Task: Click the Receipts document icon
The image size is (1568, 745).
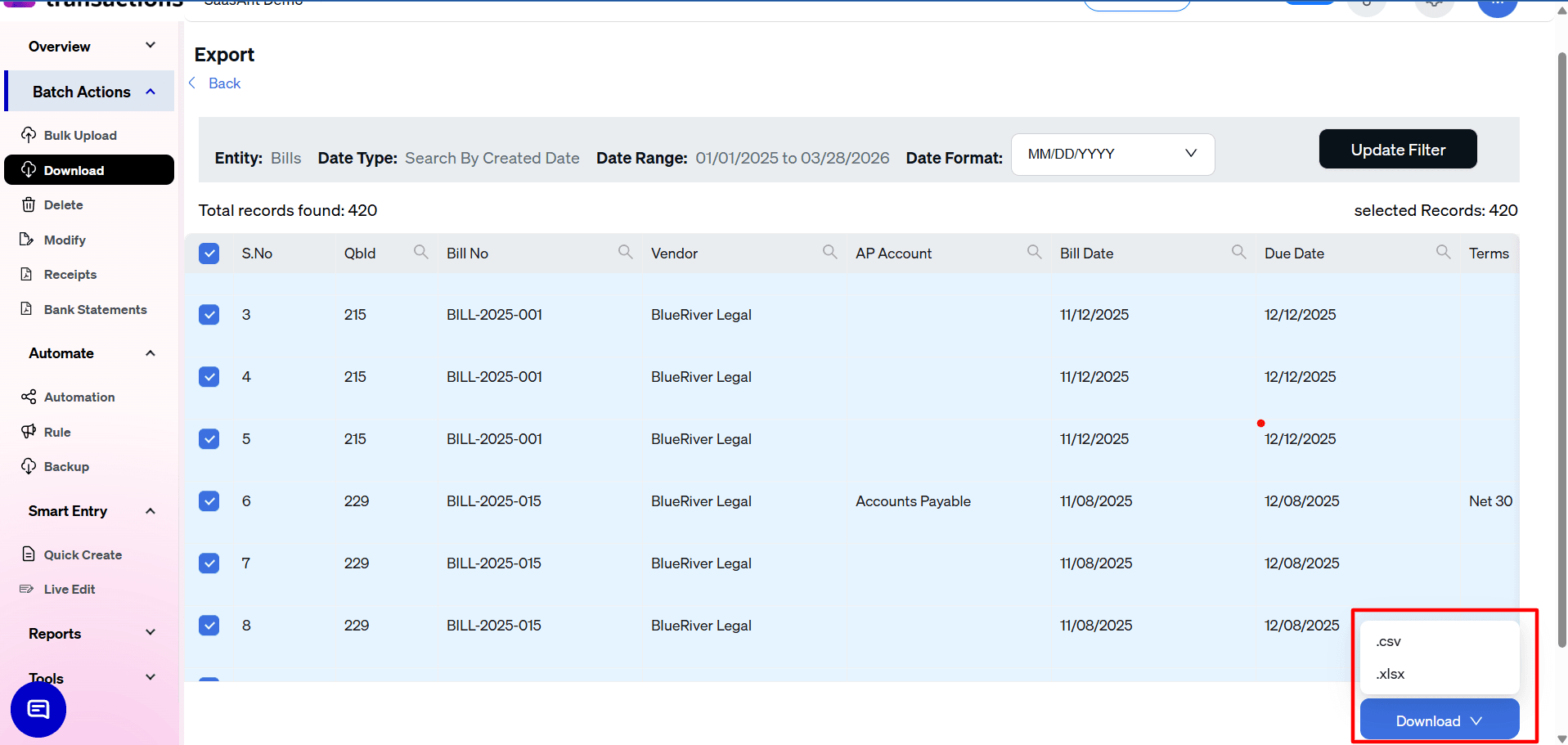Action: [x=28, y=274]
